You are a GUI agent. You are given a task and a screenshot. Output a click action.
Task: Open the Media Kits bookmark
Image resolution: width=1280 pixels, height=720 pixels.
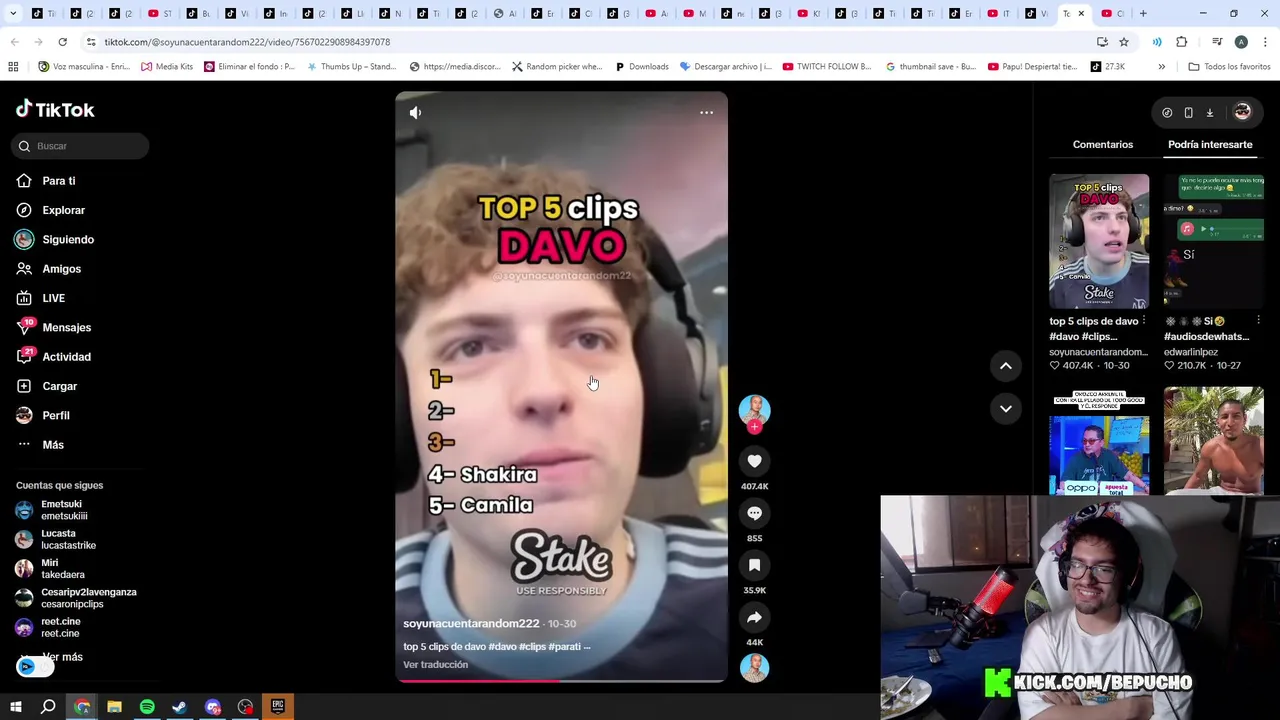[x=167, y=67]
